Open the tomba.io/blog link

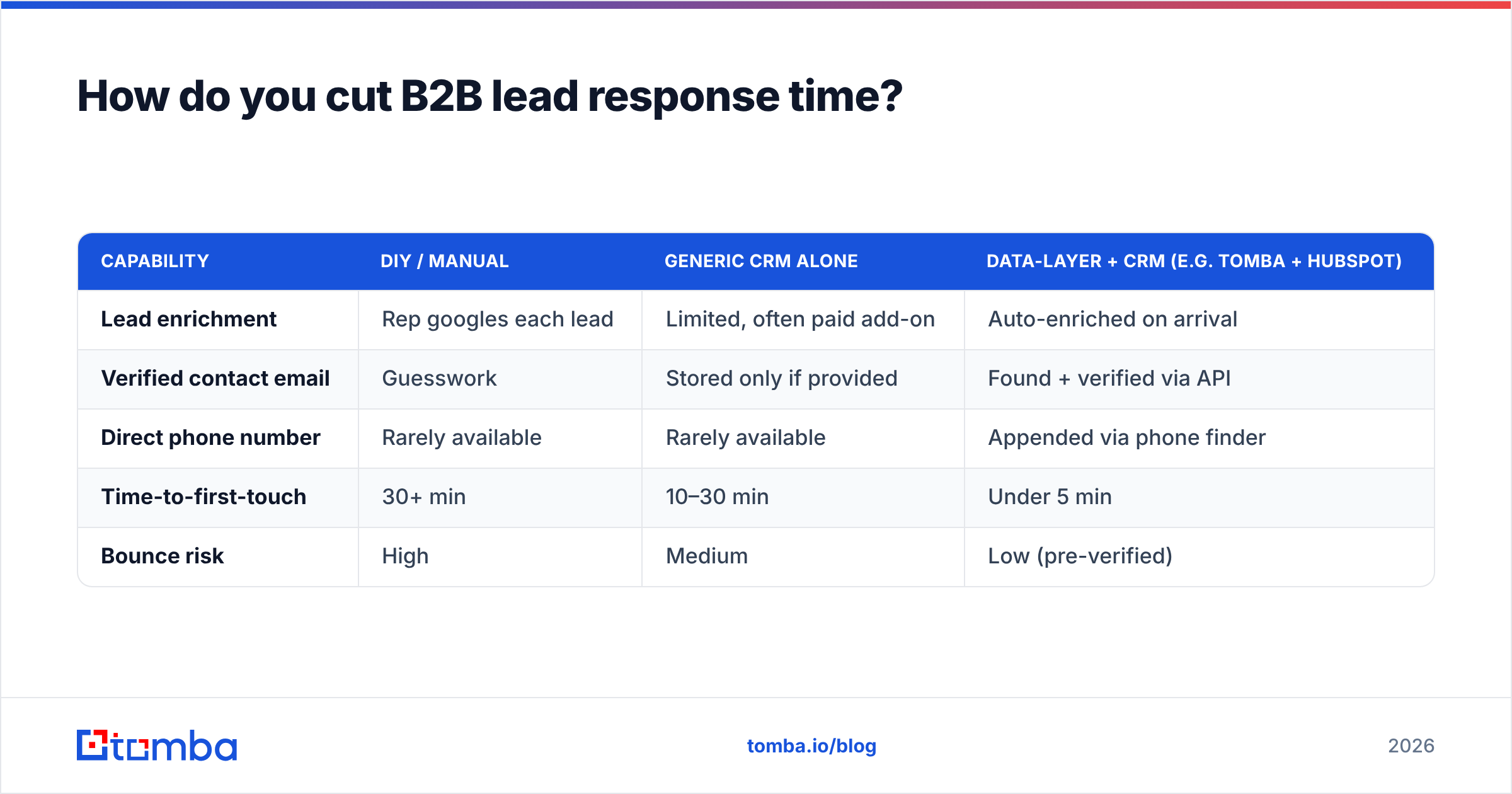(811, 746)
